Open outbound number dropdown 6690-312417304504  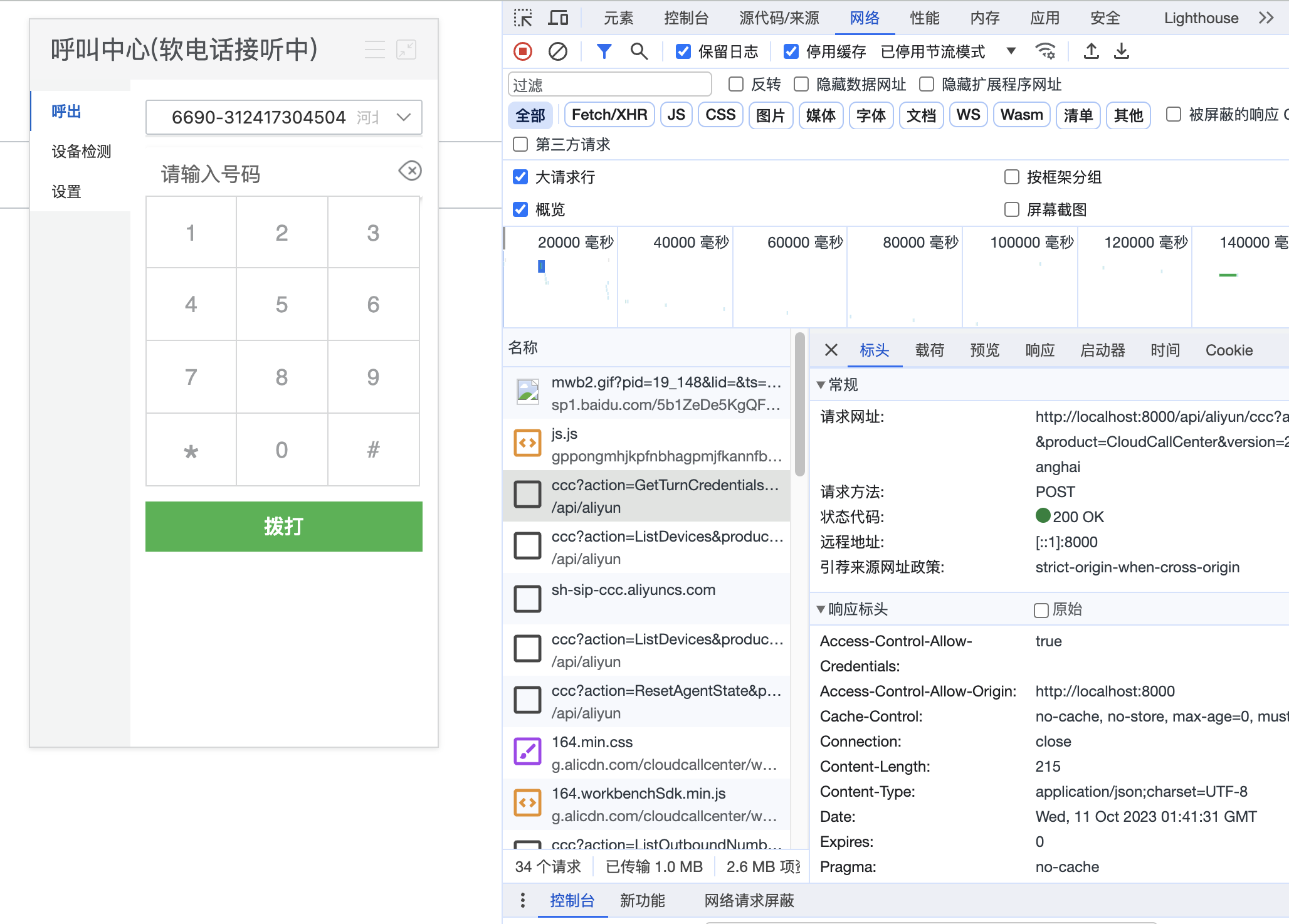click(284, 117)
